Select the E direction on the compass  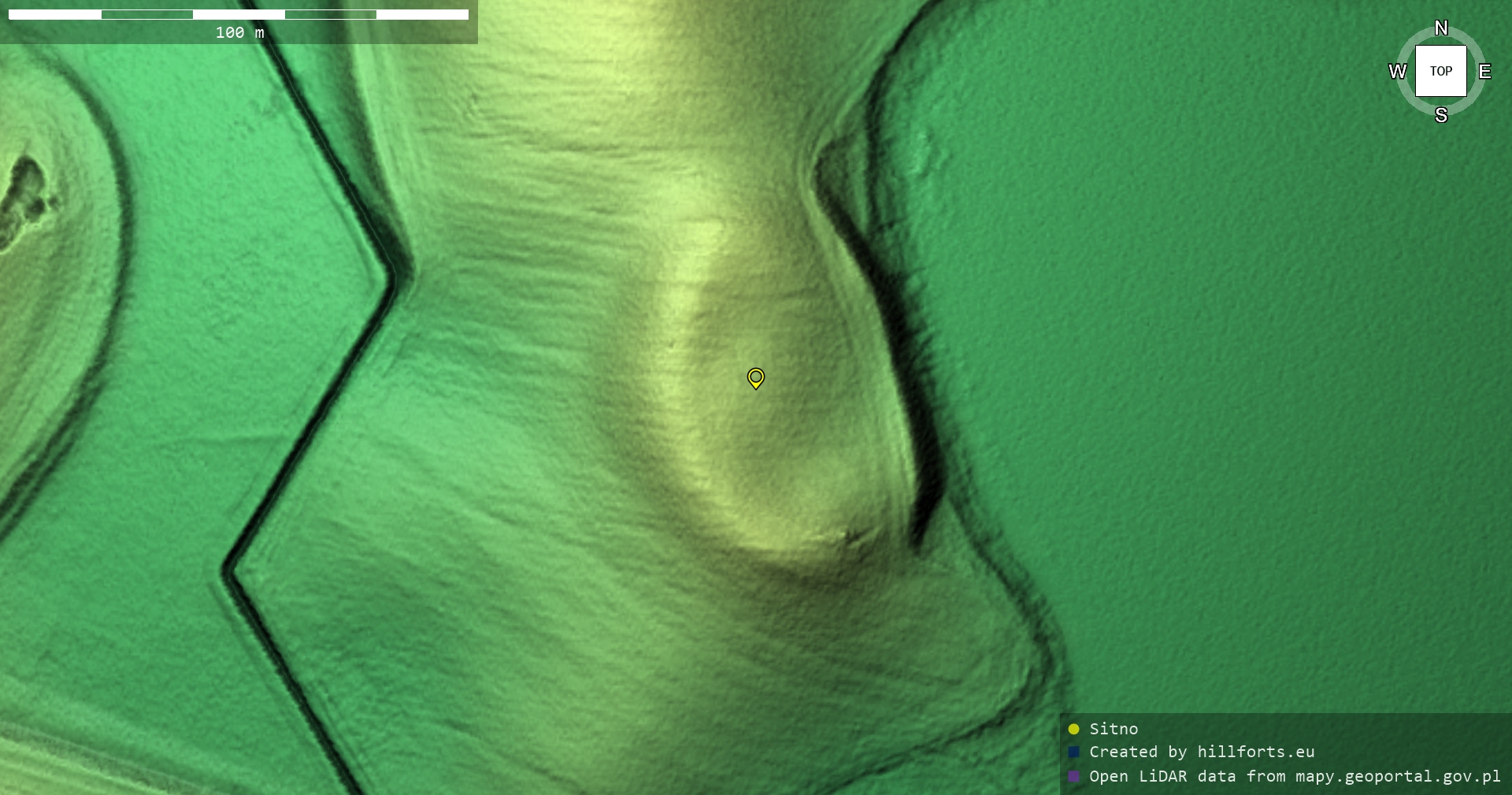[1484, 72]
